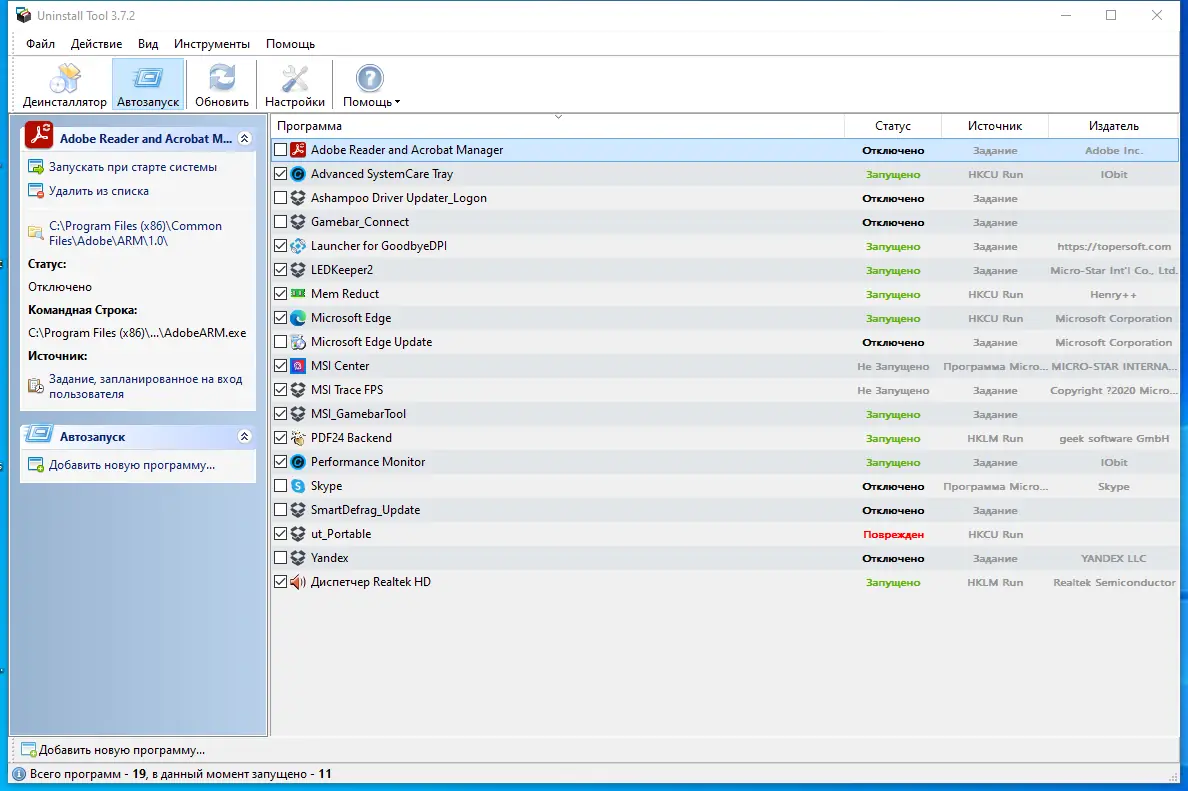
Task: Check the Gamebar_Connect checkbox
Action: (x=280, y=222)
